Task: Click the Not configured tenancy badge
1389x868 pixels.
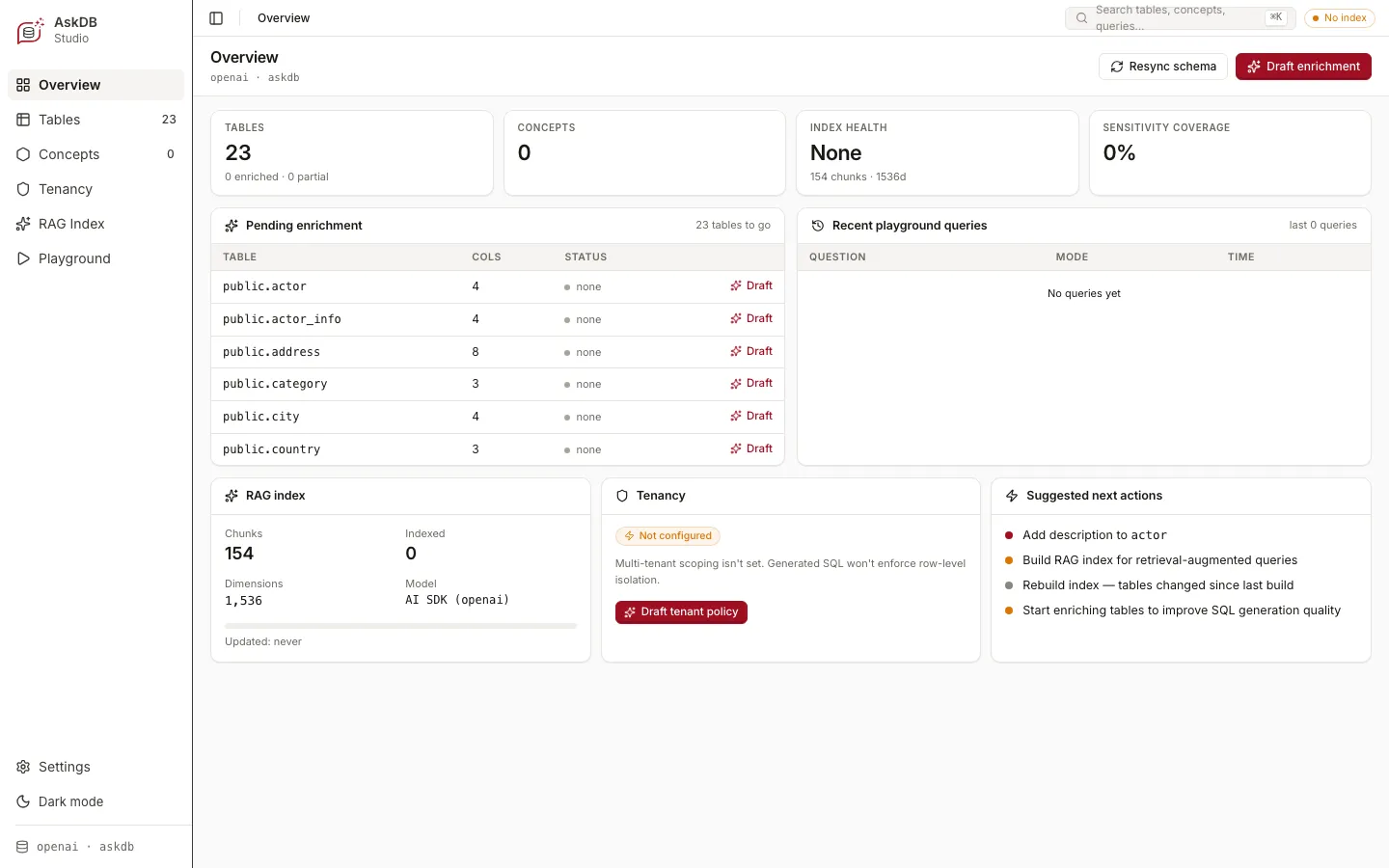Action: click(x=667, y=536)
